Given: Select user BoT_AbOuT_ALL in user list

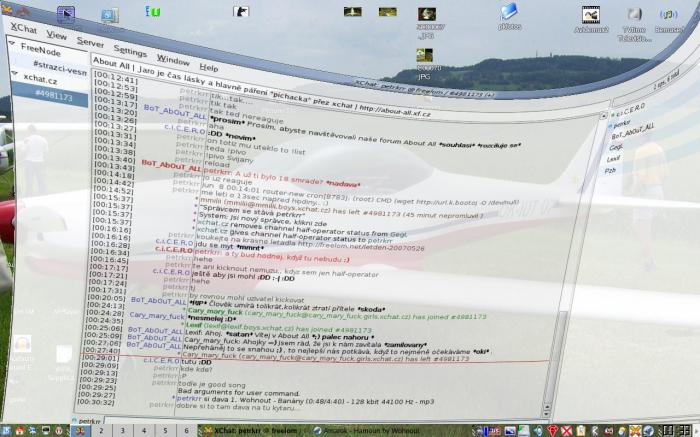Looking at the screenshot, I should pyautogui.click(x=632, y=132).
